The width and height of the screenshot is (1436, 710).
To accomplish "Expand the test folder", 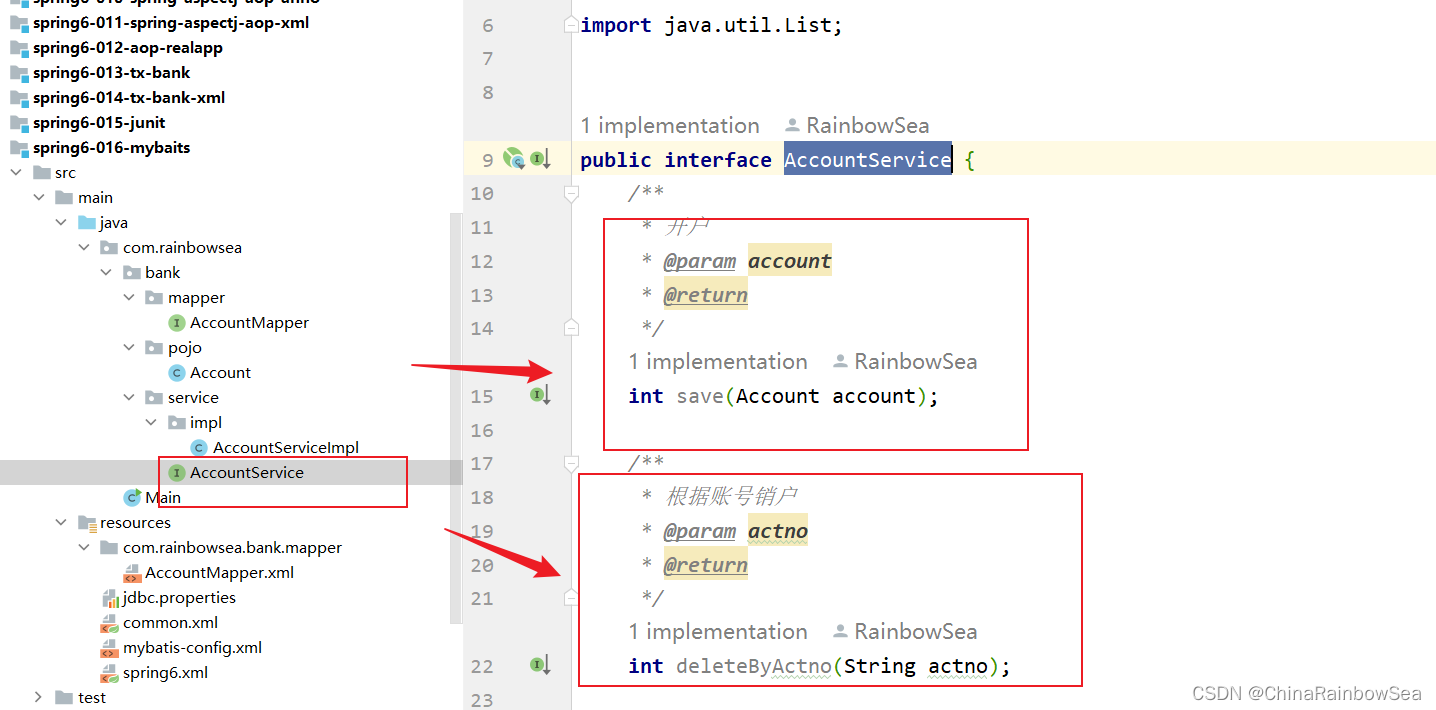I will click(40, 698).
